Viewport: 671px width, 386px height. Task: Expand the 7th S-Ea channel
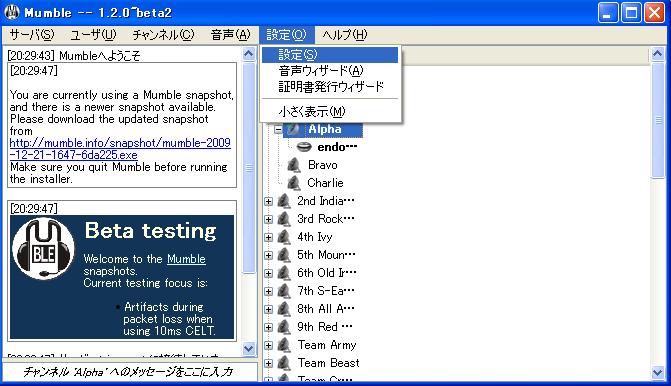[268, 291]
